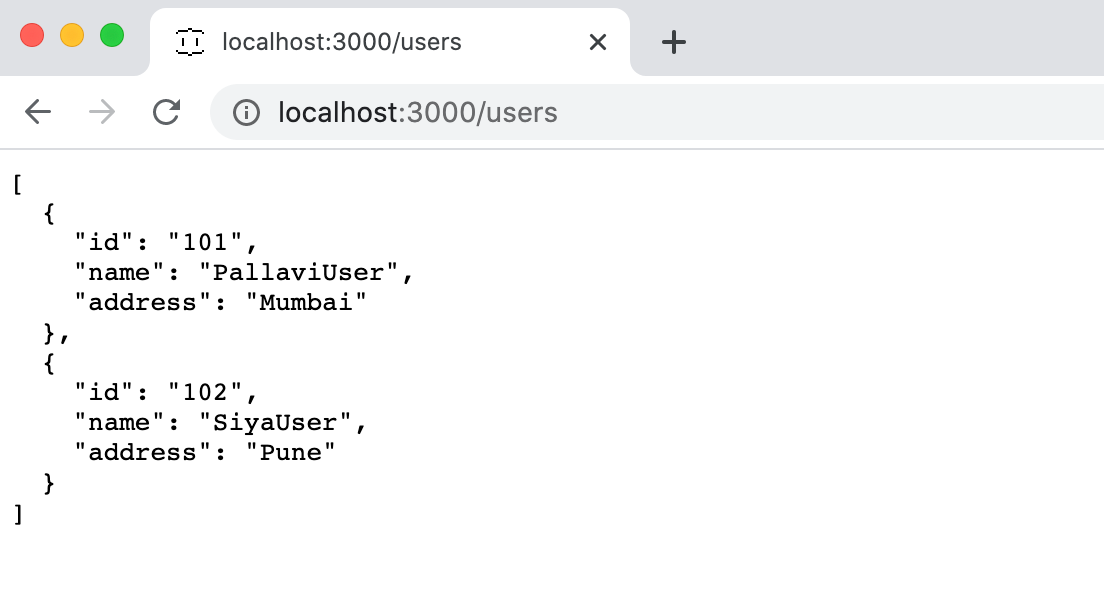Open site information via the info icon

tap(246, 112)
